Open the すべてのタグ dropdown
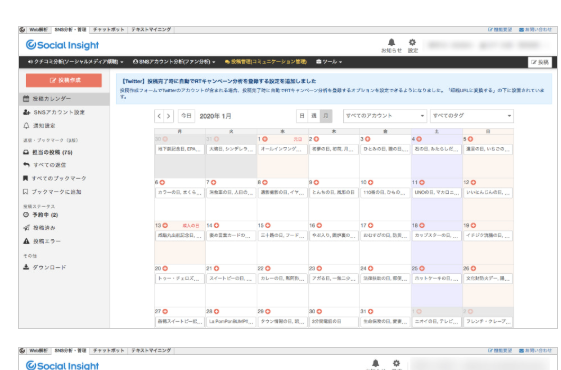Image resolution: width=561 pixels, height=370 pixels. (x=472, y=116)
